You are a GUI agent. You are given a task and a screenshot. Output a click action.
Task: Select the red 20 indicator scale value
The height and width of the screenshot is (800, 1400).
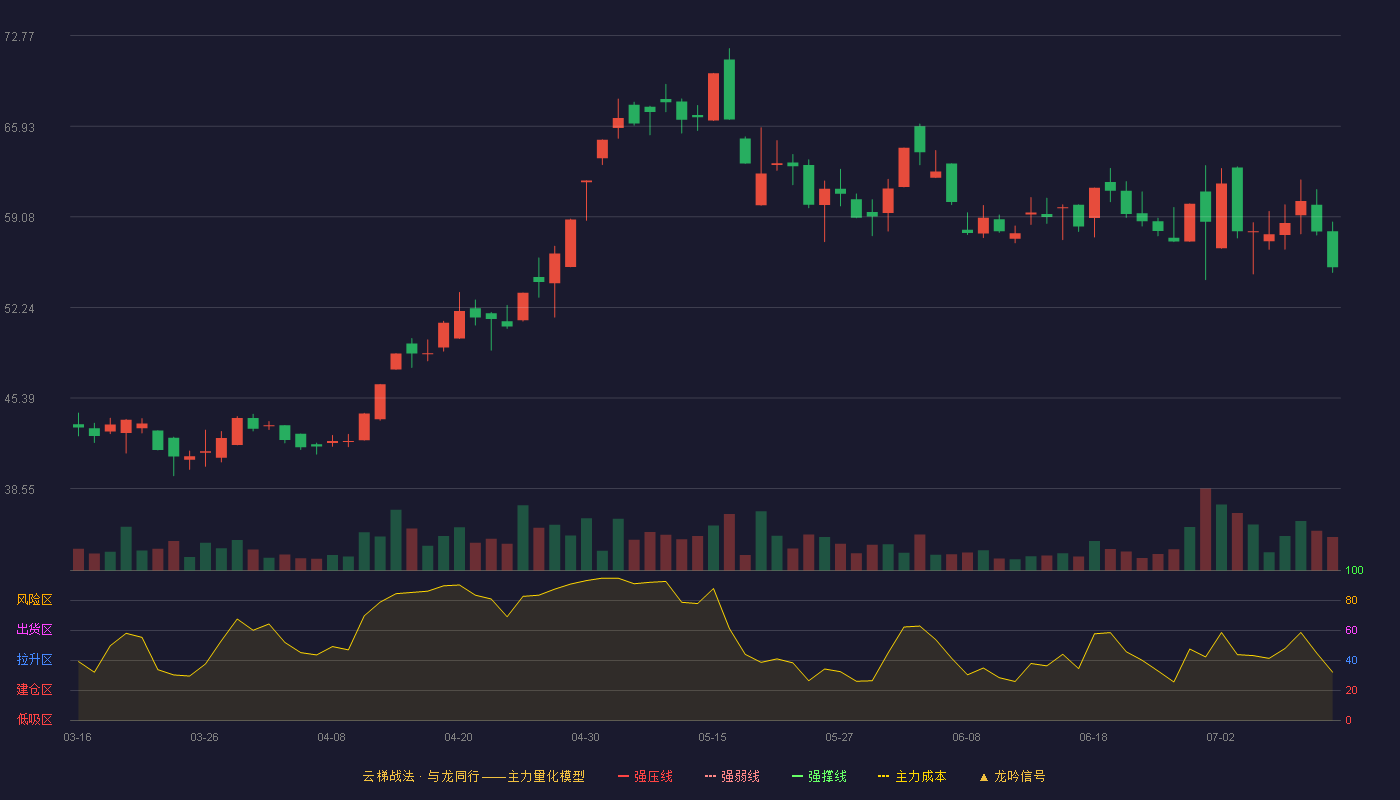click(1351, 690)
